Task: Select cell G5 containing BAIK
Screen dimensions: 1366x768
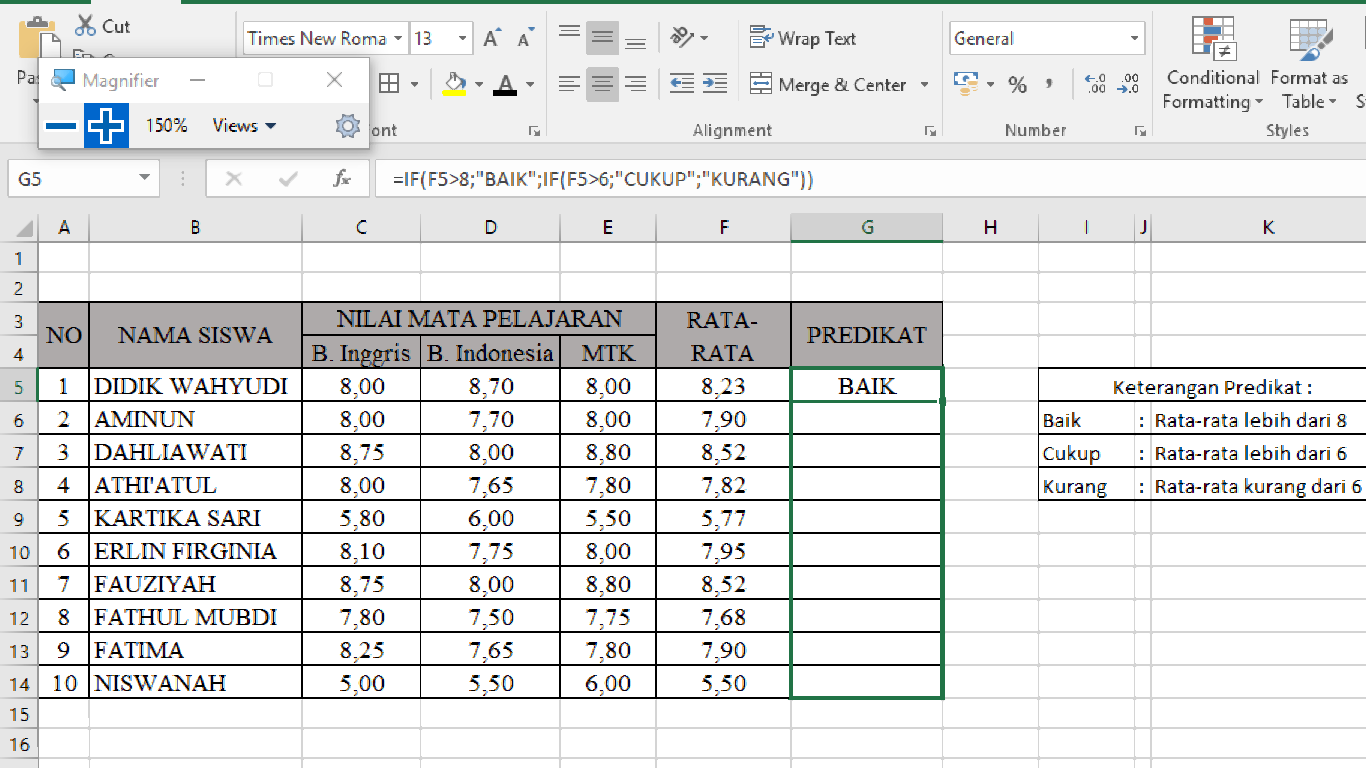Action: pos(867,386)
